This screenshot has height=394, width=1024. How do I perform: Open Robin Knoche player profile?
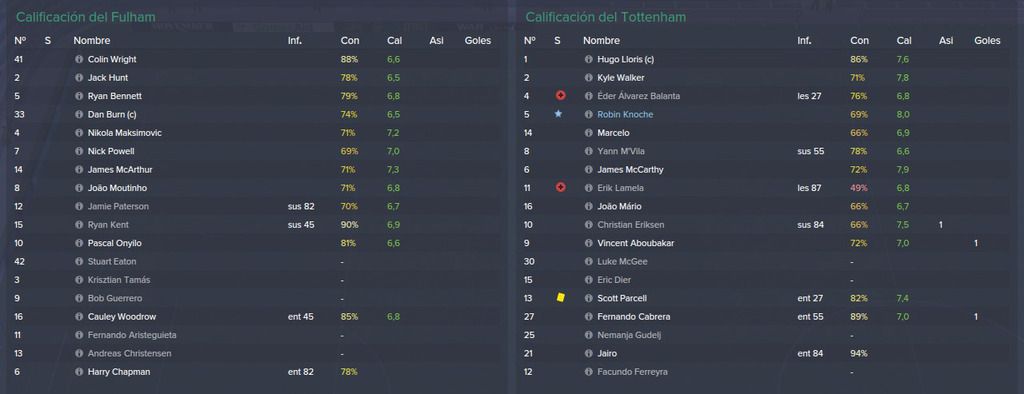625,114
